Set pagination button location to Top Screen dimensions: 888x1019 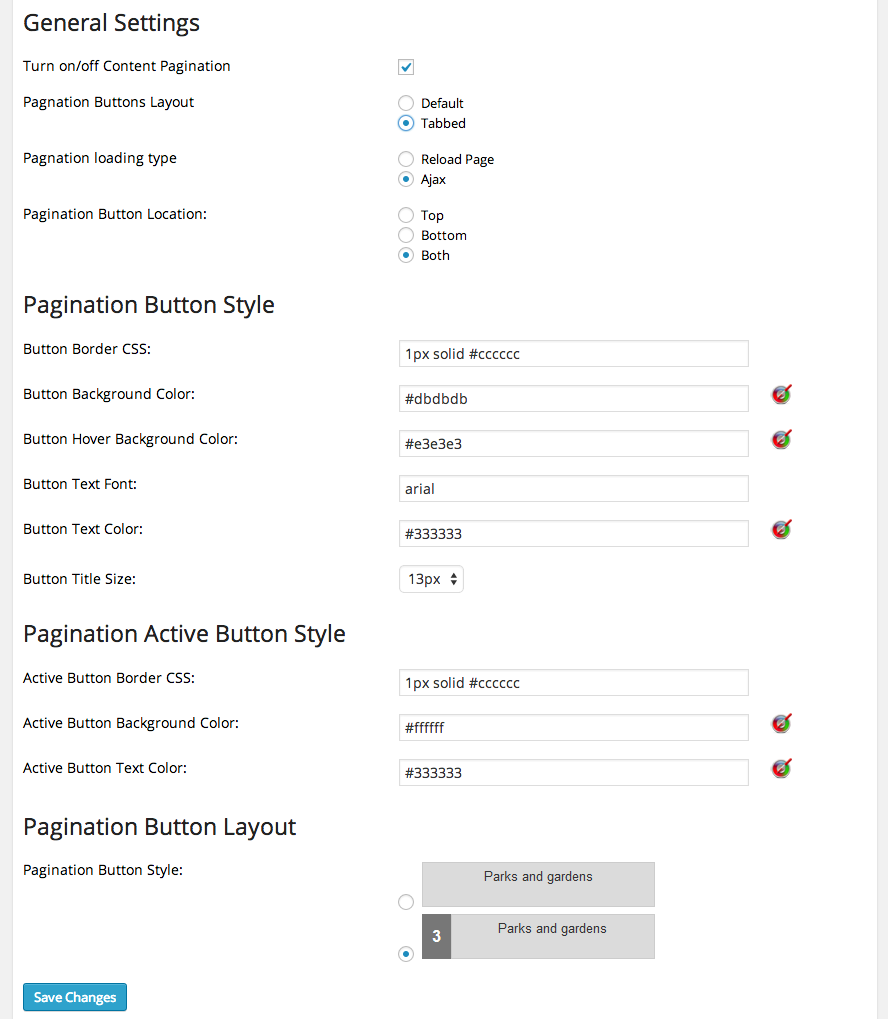coord(406,215)
